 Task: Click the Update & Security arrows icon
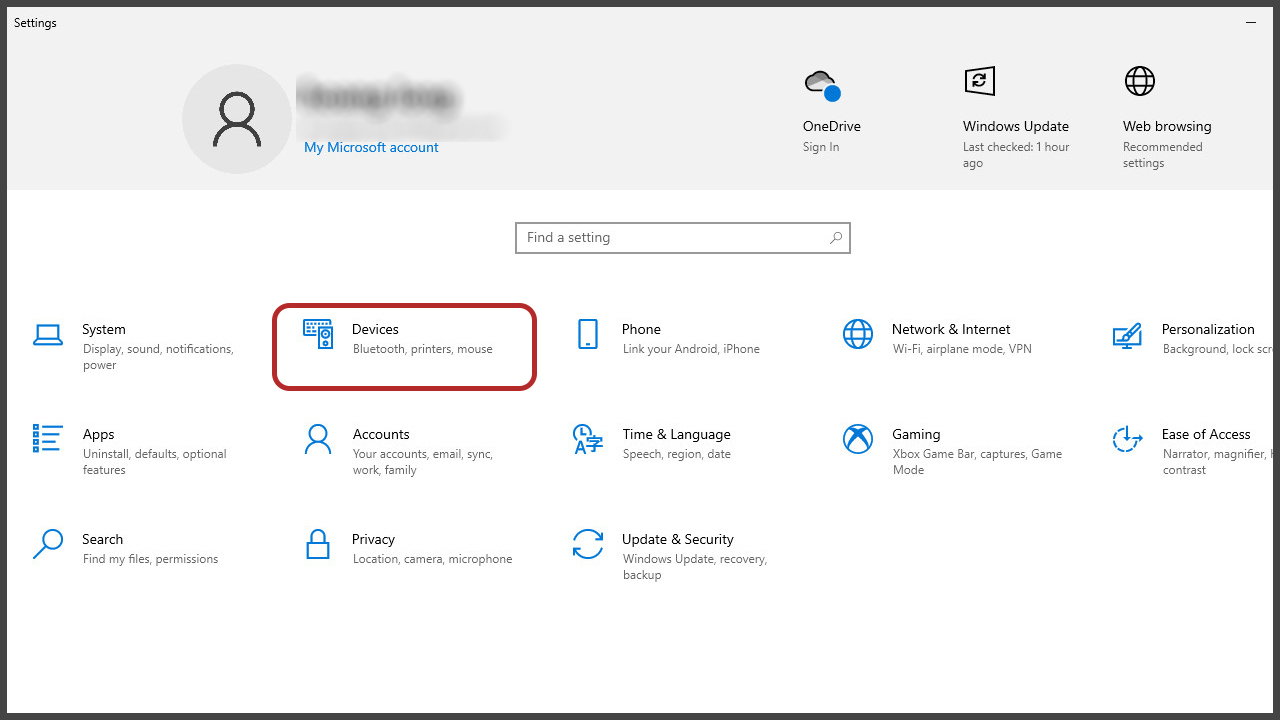(588, 544)
